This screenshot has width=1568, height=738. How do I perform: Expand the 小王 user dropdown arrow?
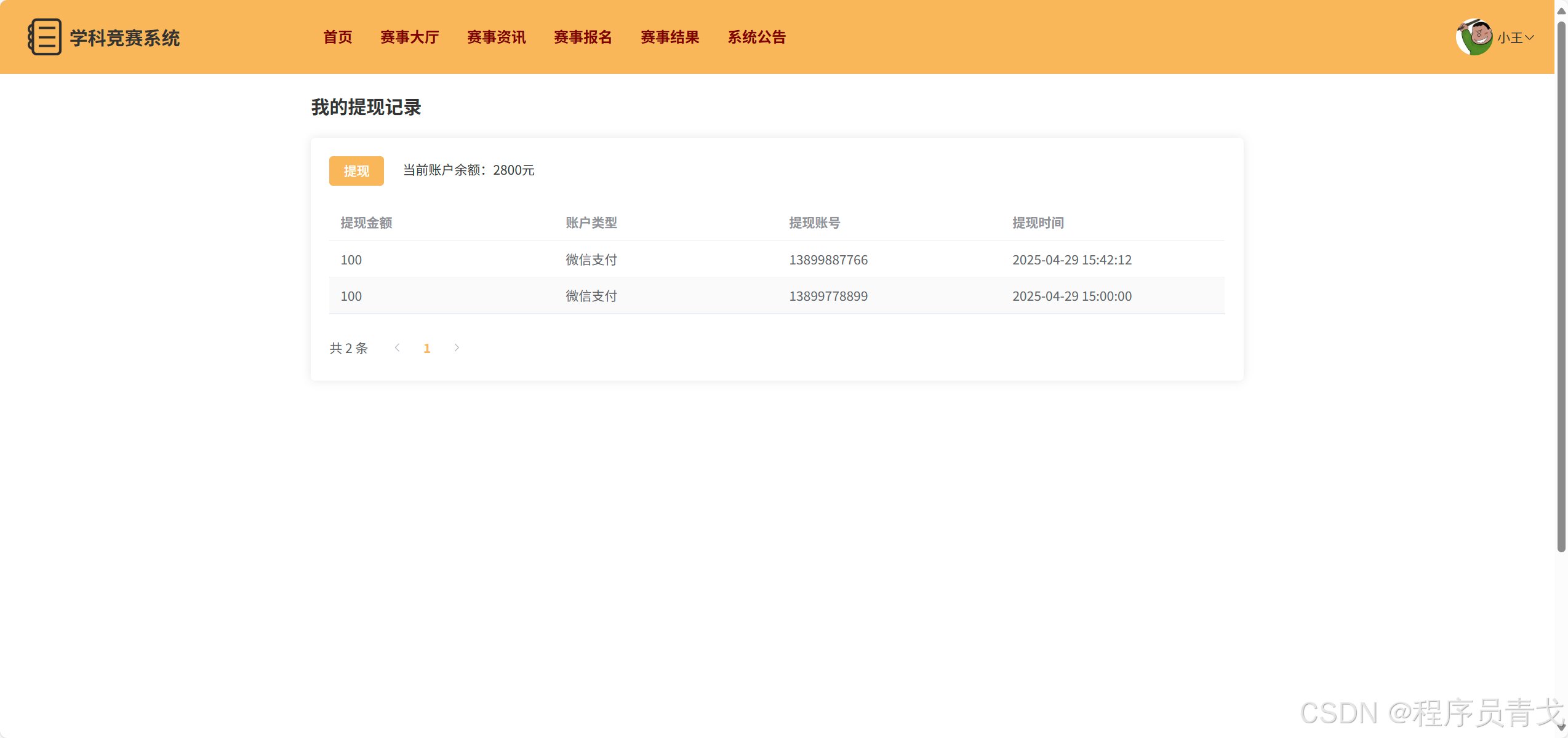[x=1530, y=38]
